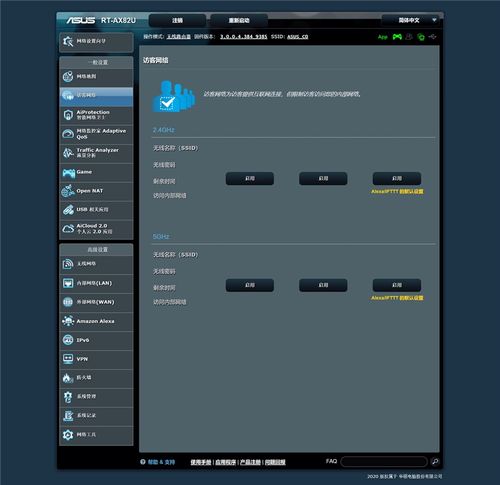Image resolution: width=500 pixels, height=485 pixels.
Task: Open the Amazon Alexa settings page
Action: 96,321
